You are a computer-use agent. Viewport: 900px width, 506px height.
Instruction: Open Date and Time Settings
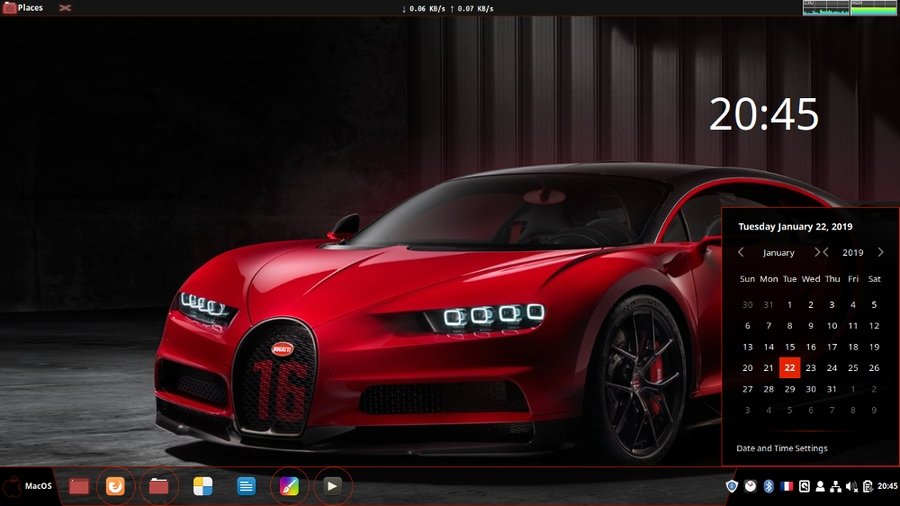[x=782, y=448]
